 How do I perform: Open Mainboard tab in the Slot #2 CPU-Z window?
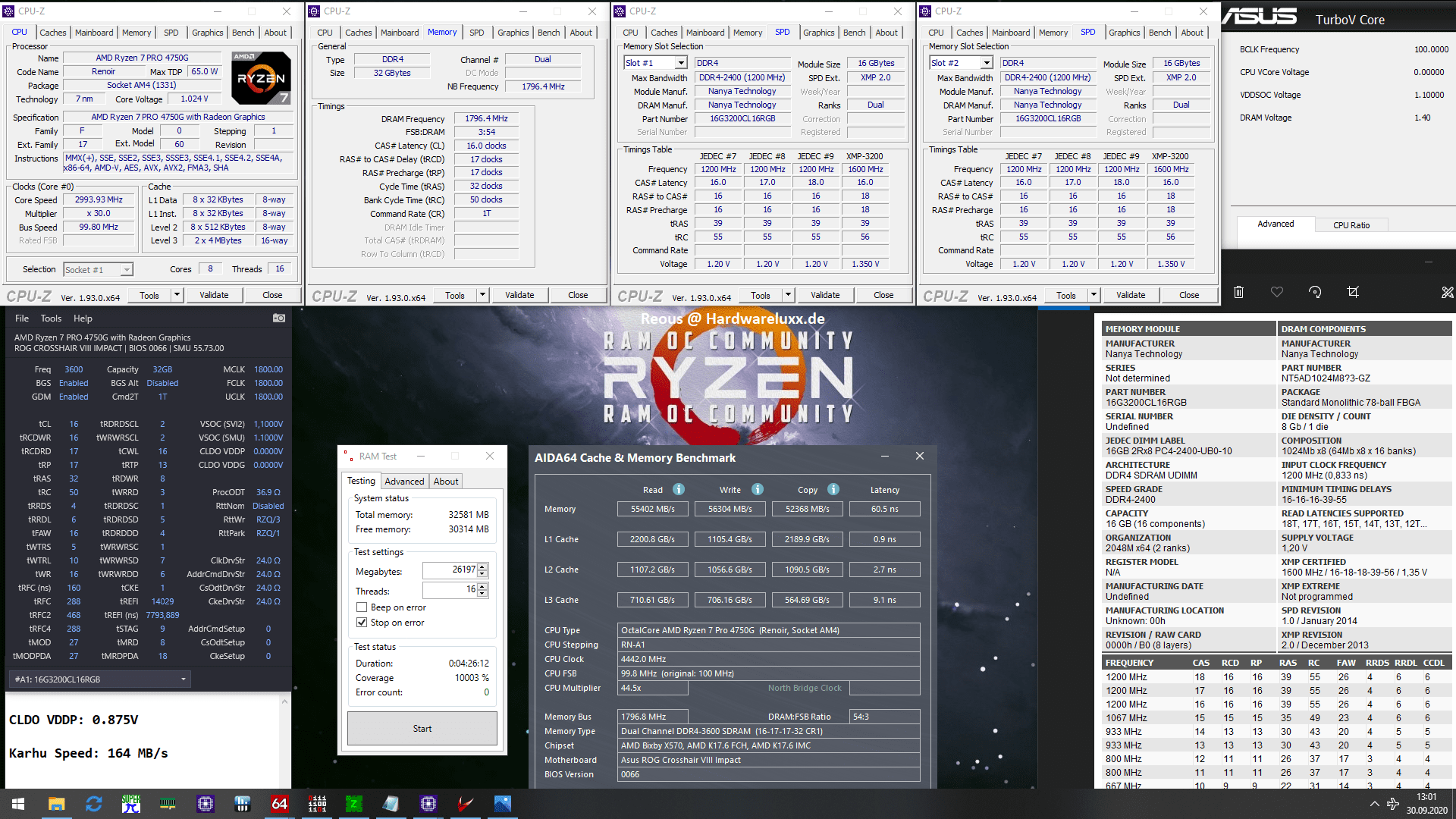click(1010, 33)
